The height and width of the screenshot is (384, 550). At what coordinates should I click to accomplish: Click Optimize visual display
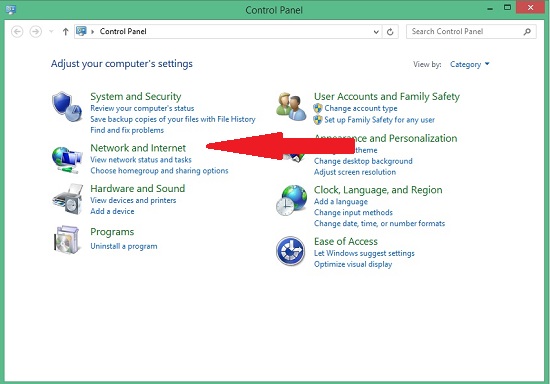point(353,264)
